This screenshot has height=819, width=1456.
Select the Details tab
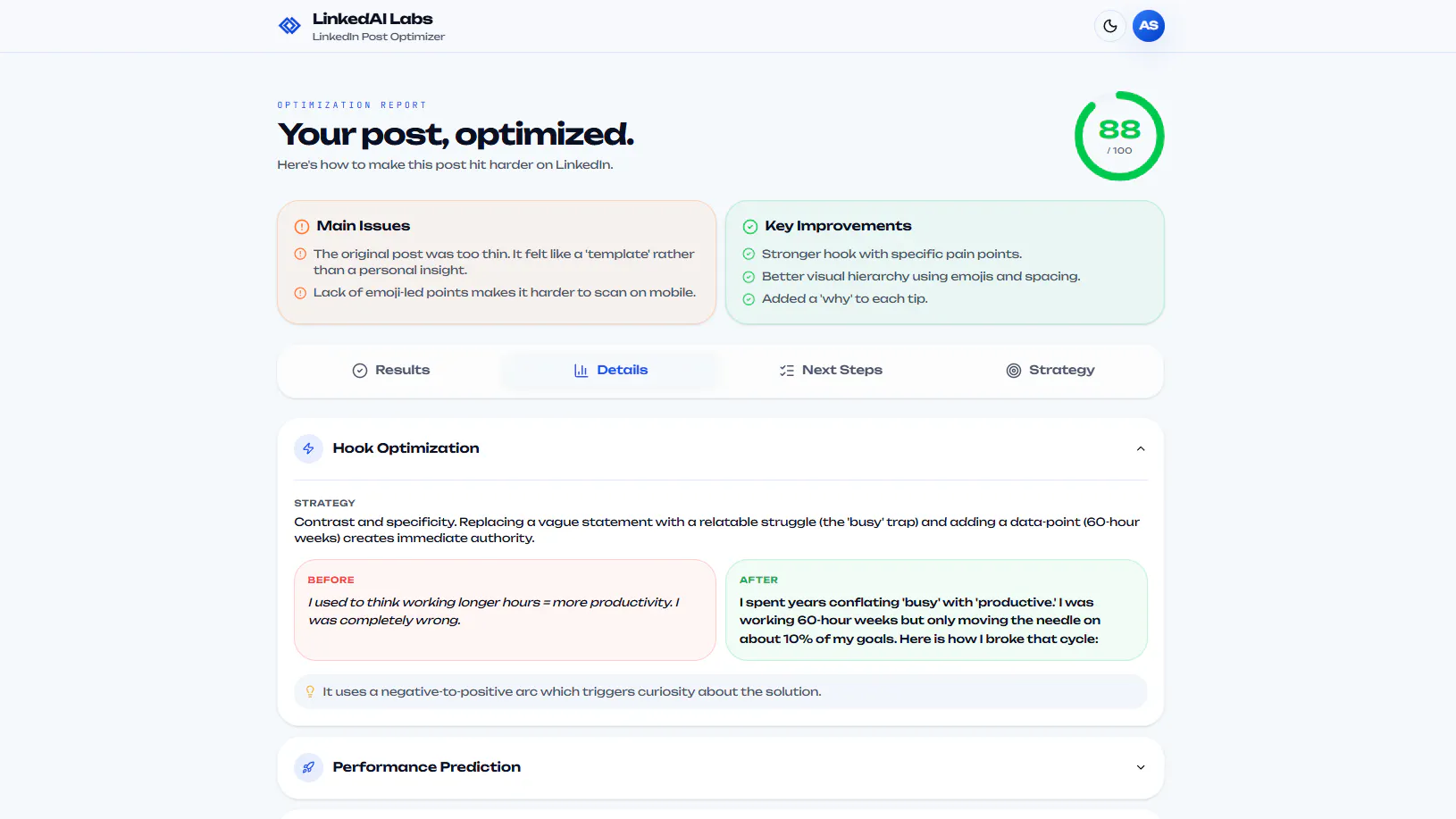pos(611,371)
